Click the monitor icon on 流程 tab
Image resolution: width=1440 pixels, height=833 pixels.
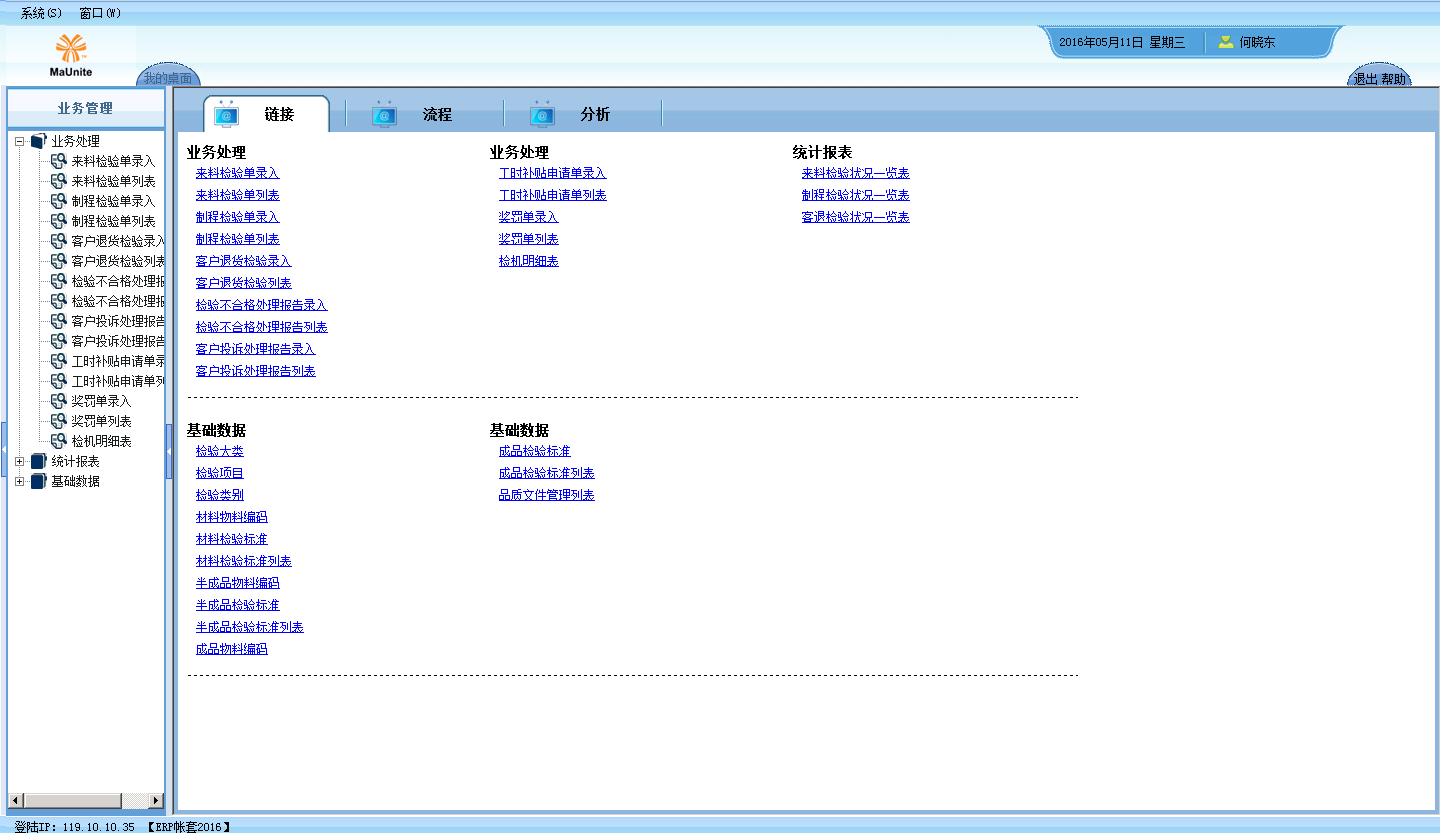pos(385,114)
